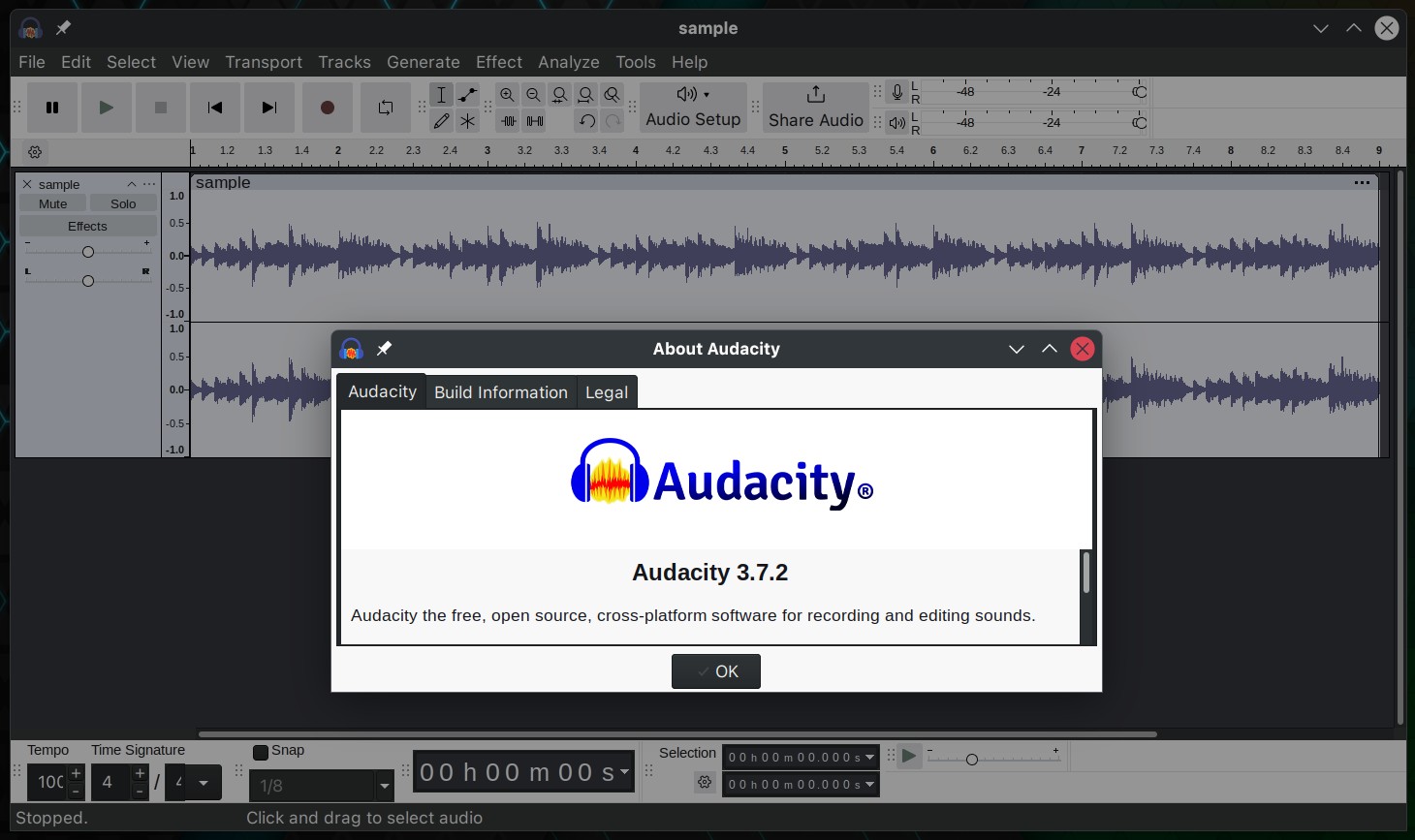Switch to the Build Information tab
Screen dimensions: 1415x840
coord(501,392)
